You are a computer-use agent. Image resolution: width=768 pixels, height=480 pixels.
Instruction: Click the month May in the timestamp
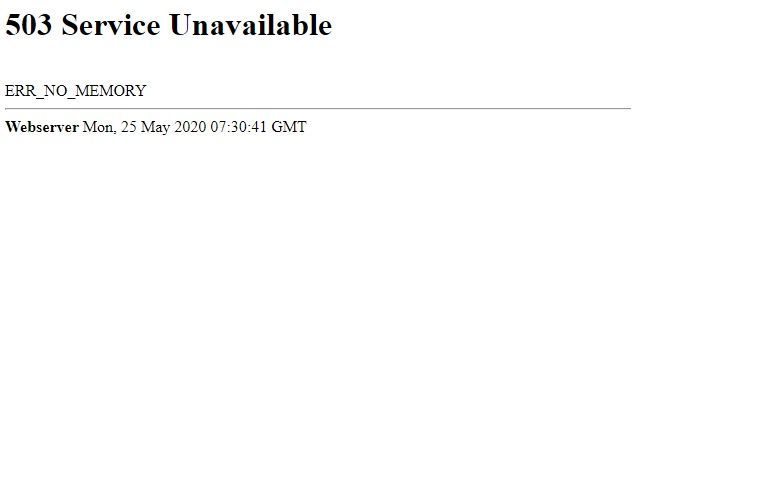tap(155, 128)
